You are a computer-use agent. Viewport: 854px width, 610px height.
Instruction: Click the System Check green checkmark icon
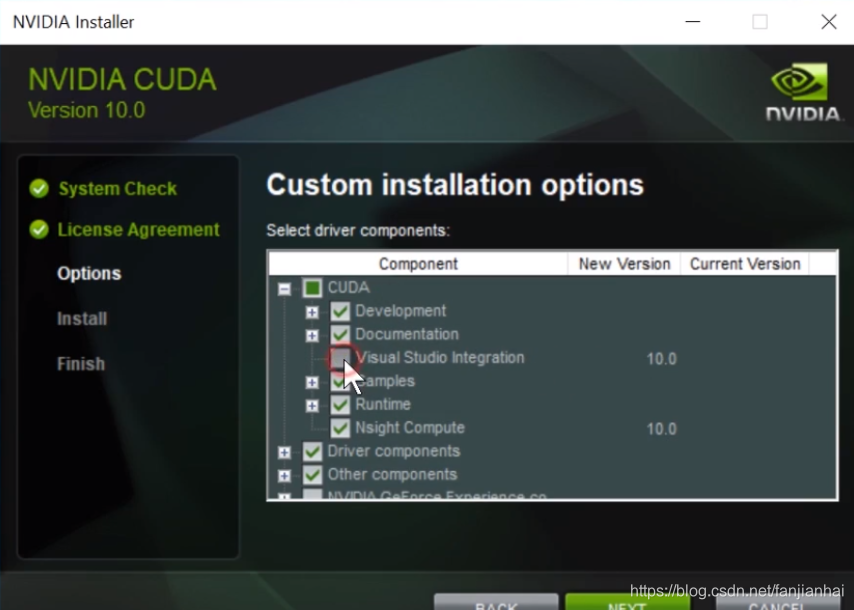(x=39, y=189)
